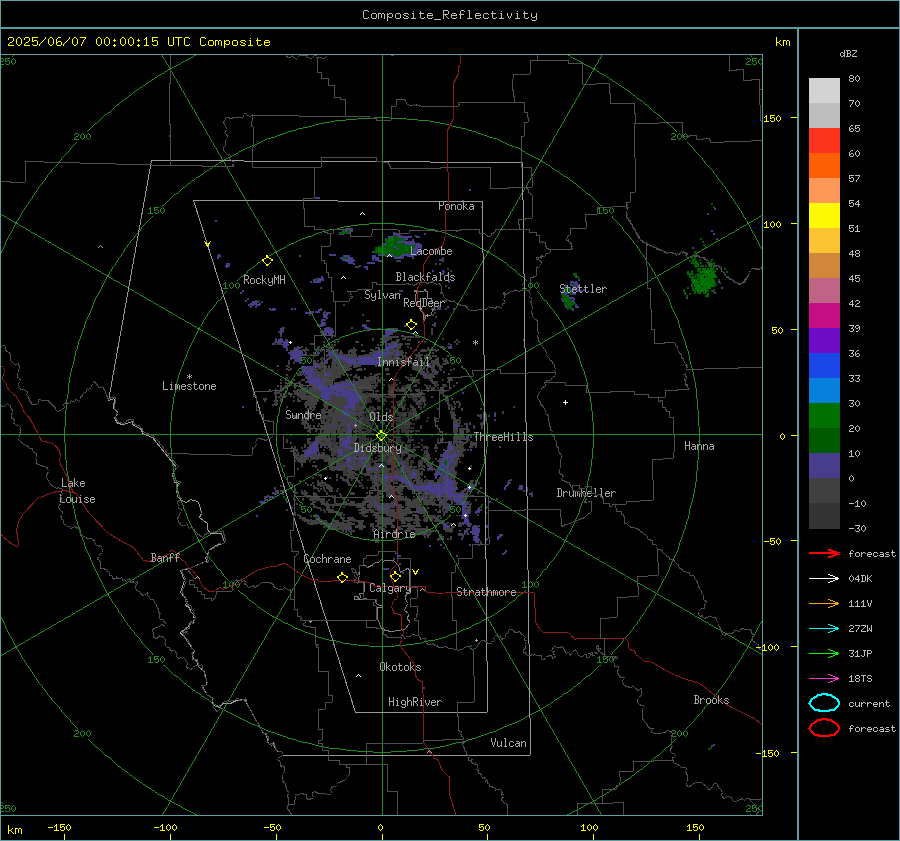
Task: Click the ThreeHills town label
Action: pos(503,437)
